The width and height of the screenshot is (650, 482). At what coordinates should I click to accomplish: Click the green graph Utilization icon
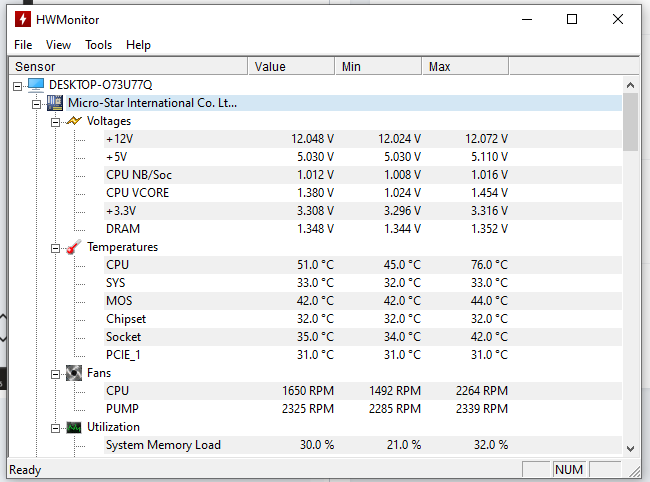coord(74,427)
